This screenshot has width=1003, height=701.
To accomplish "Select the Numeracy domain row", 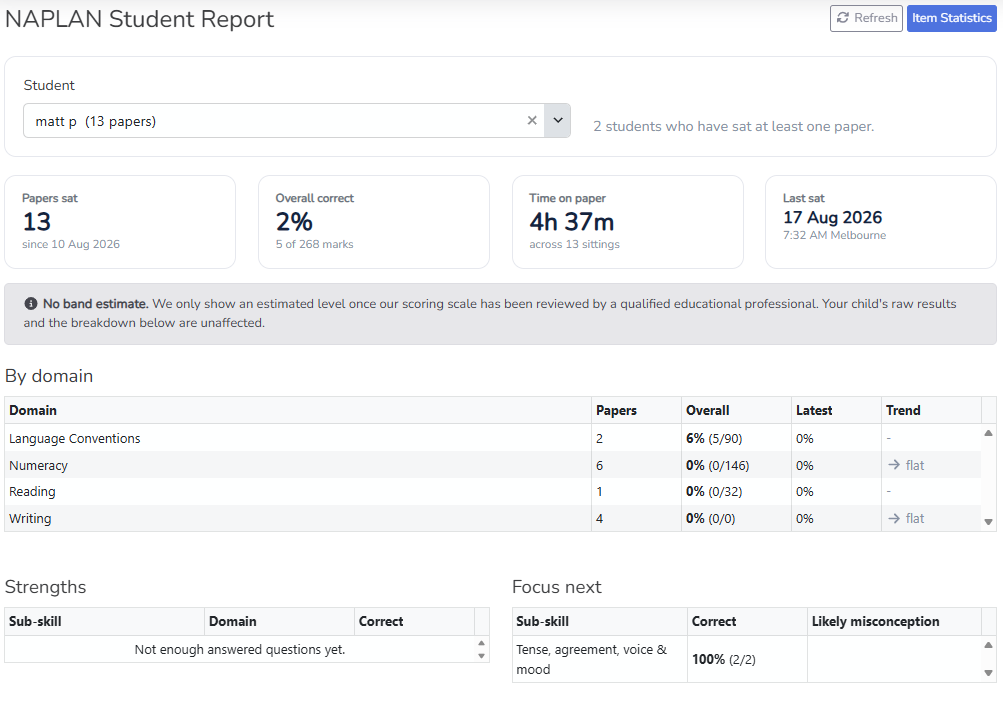I will tap(493, 465).
